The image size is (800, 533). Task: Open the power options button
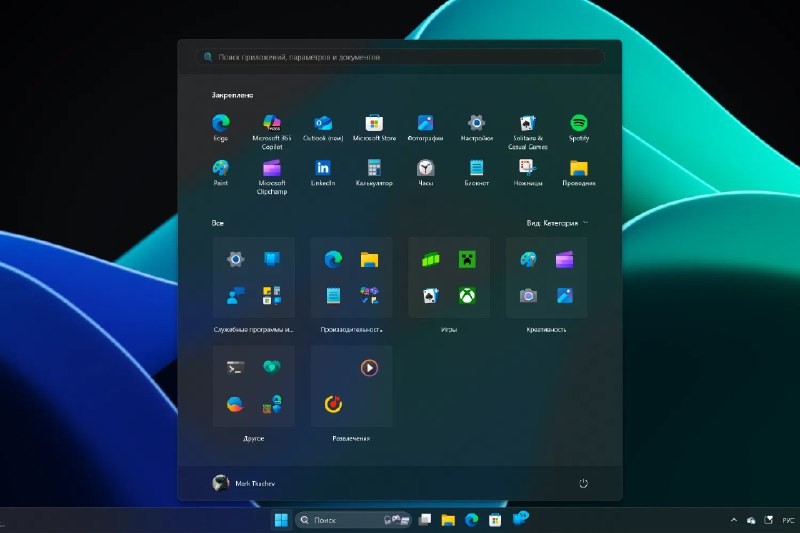583,483
